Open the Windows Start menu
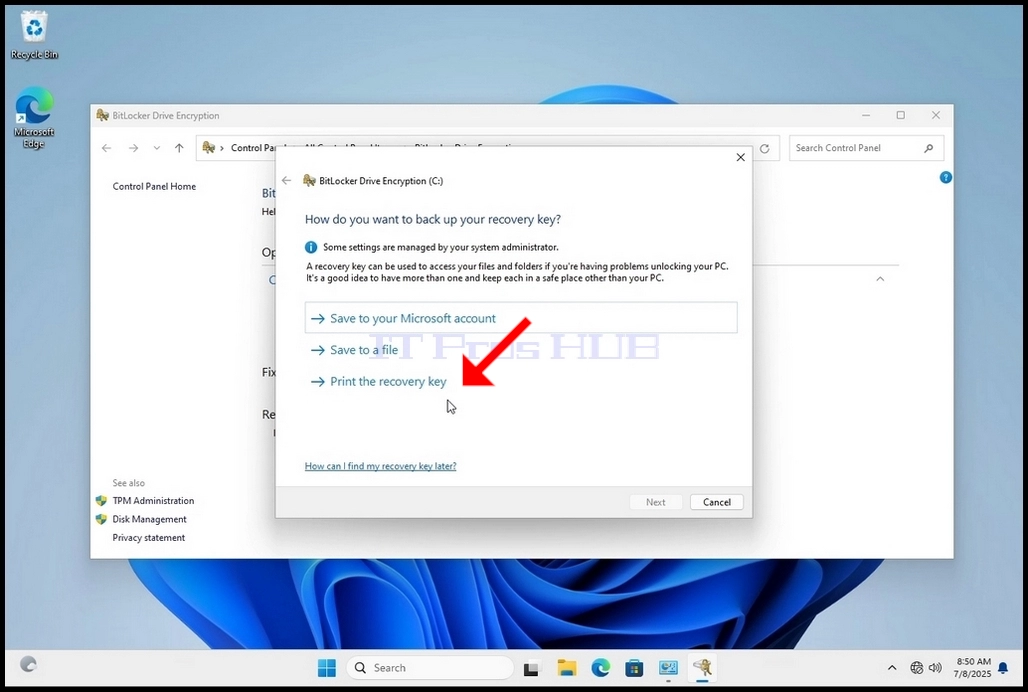The height and width of the screenshot is (692, 1028). tap(326, 668)
